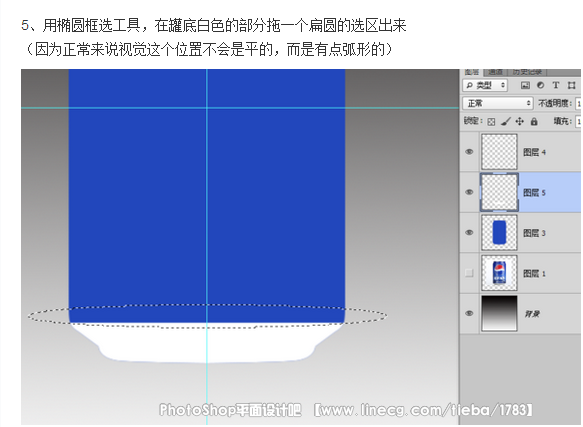Screen dimensions: 583x427
Task: Click the blue can body on canvas
Action: tap(207, 195)
